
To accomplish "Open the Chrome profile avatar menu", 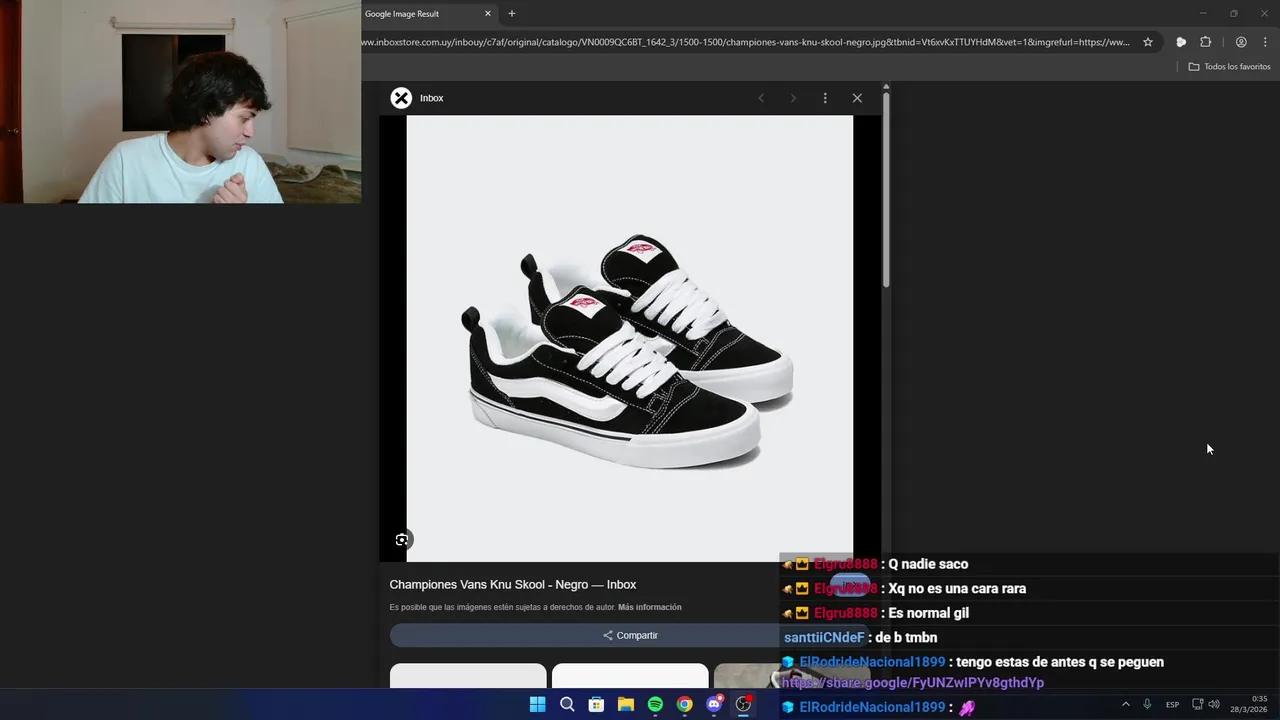I will 1241,42.
